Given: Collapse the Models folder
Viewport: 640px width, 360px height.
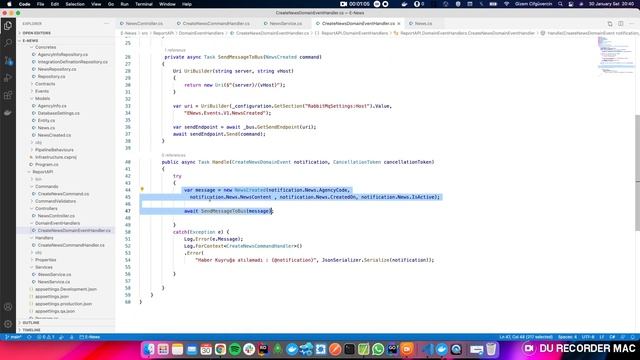Looking at the screenshot, I should click(42, 98).
